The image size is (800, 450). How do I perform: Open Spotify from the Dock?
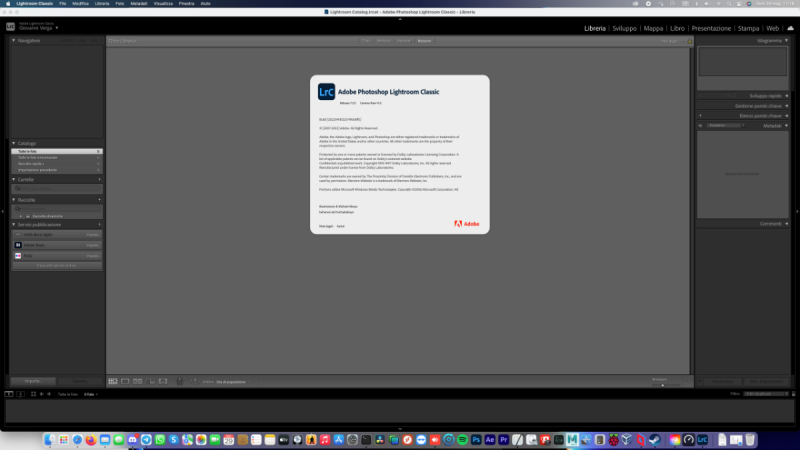click(462, 440)
